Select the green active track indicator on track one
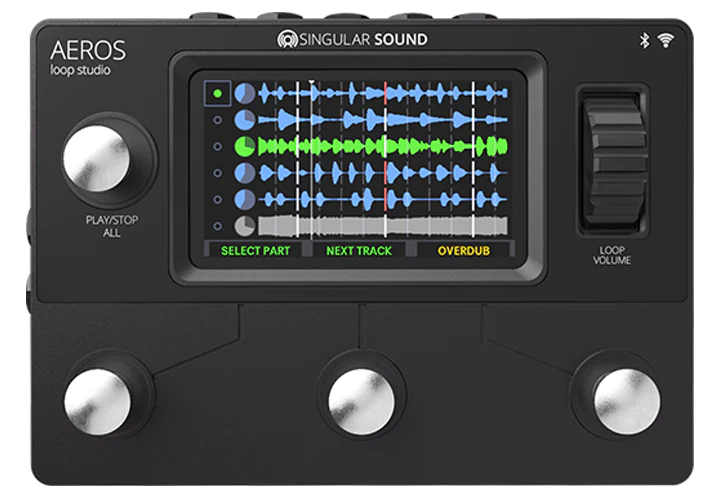 (218, 94)
